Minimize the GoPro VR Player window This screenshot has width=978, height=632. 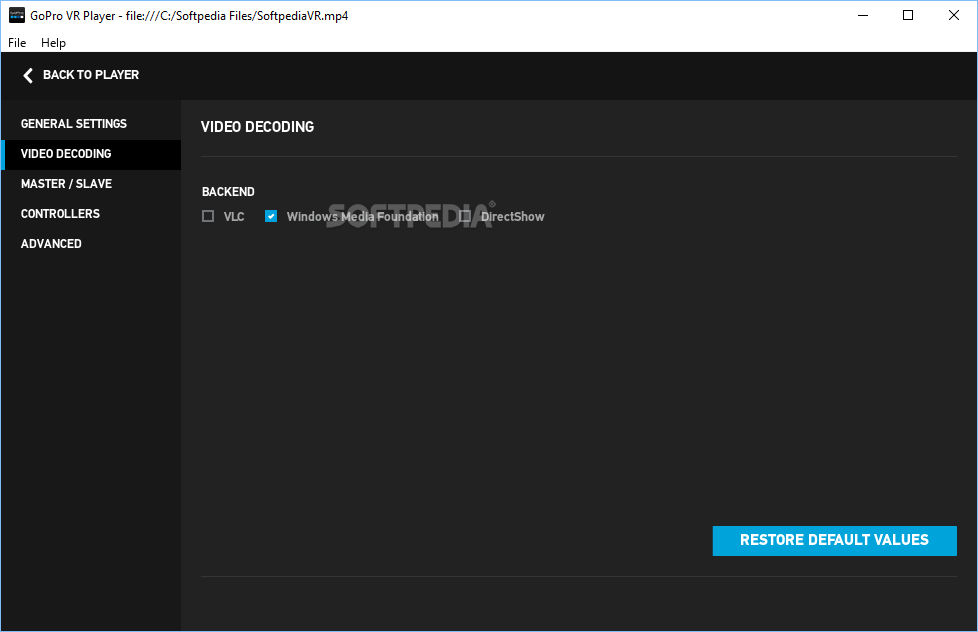(863, 16)
